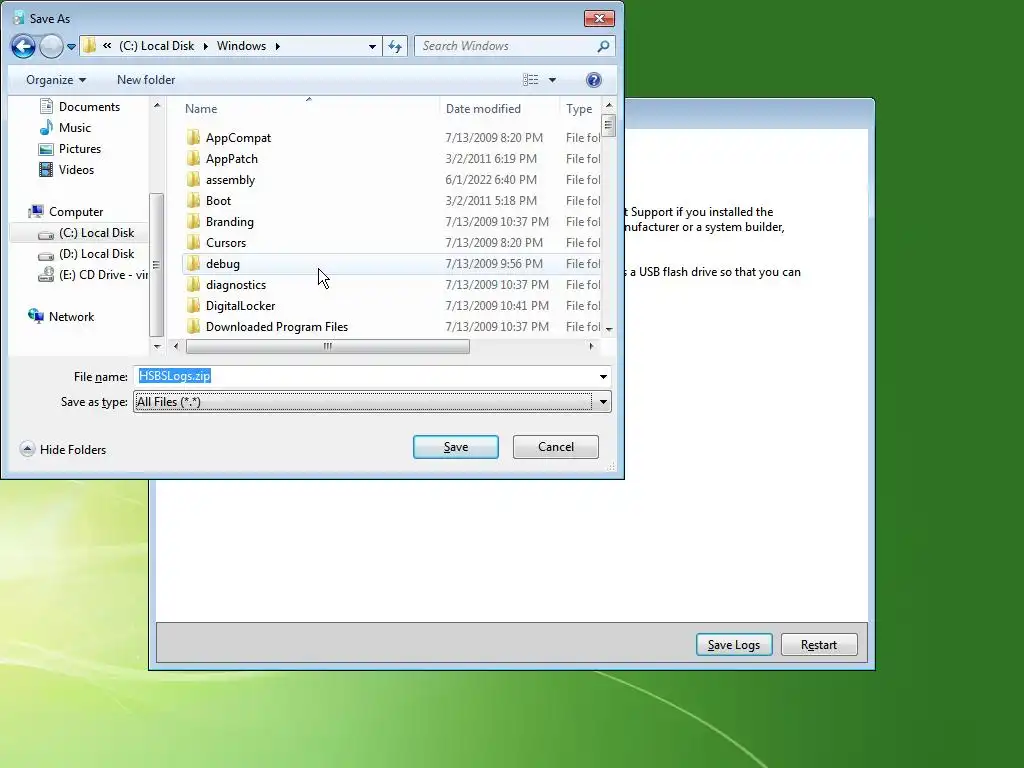This screenshot has height=768, width=1024.
Task: Click the assembly folder icon
Action: (x=193, y=179)
